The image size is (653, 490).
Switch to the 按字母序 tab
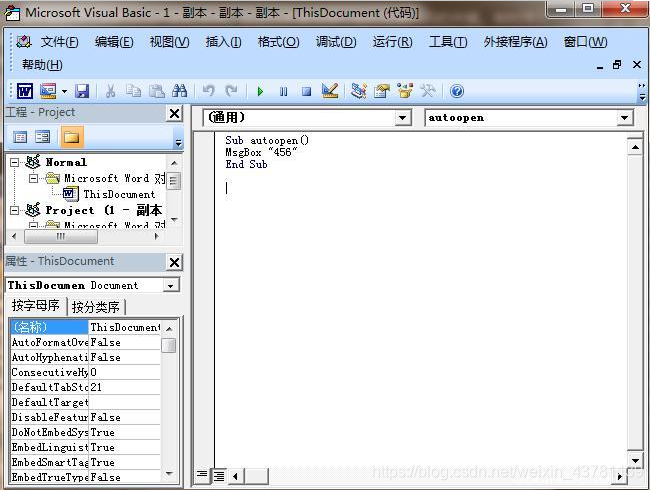pos(36,306)
